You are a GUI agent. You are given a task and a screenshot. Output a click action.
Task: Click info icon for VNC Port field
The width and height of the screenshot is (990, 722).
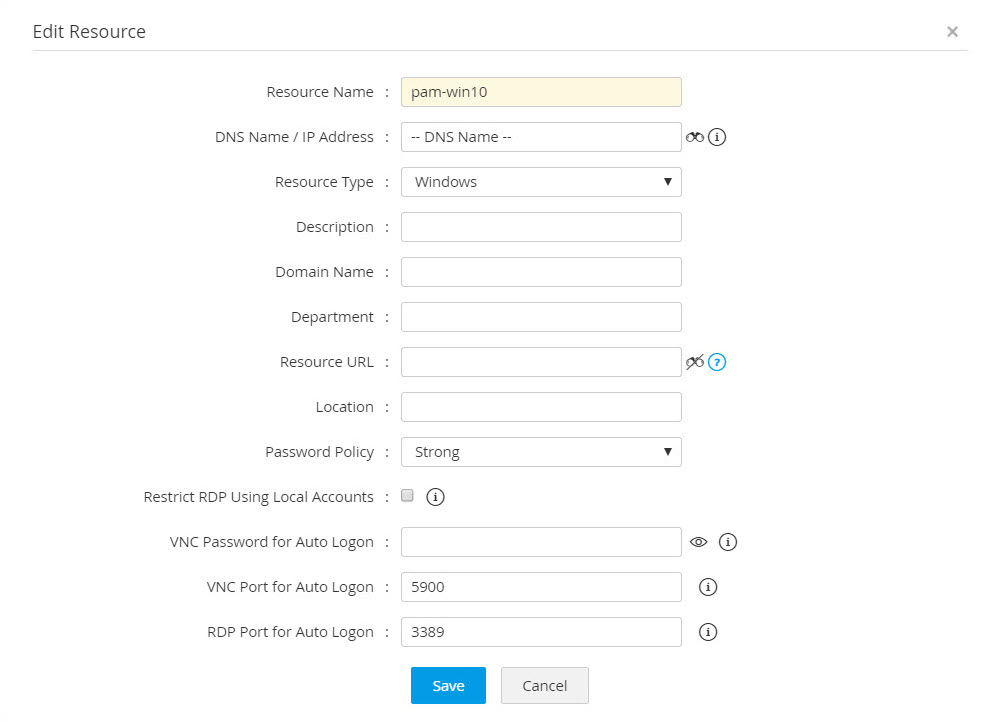tap(708, 587)
